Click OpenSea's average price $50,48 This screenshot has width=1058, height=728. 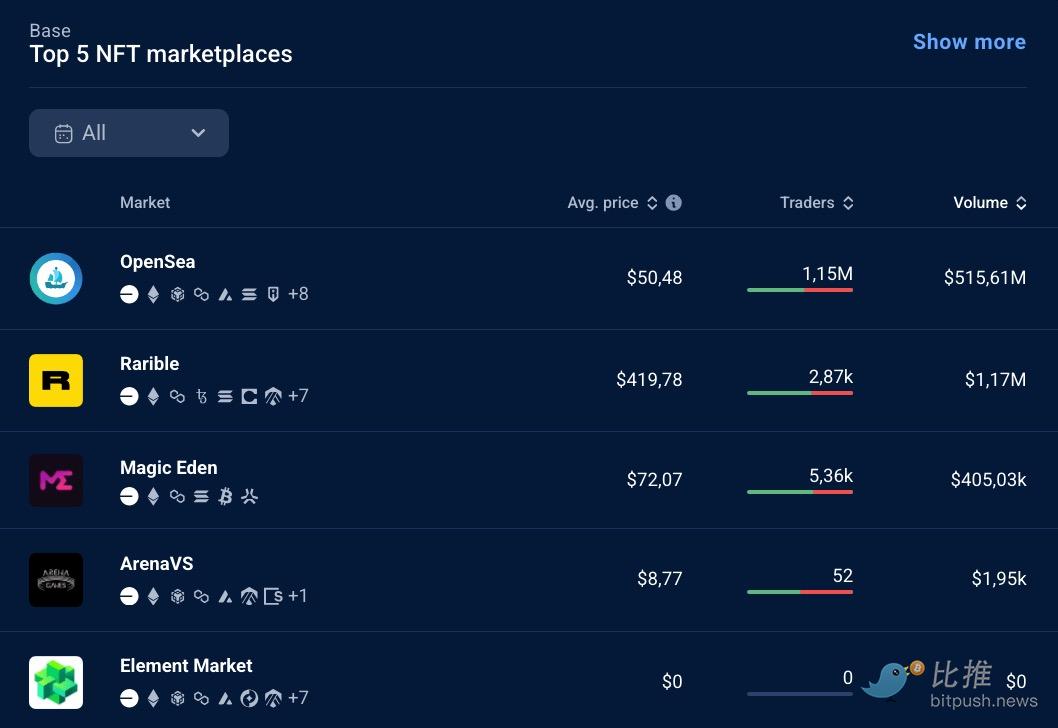pos(654,277)
